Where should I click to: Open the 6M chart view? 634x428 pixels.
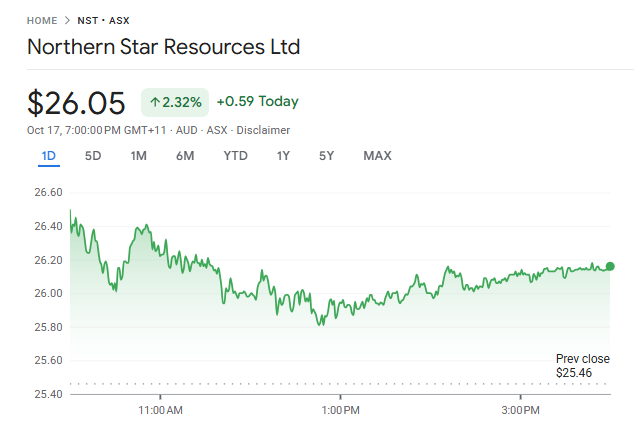pyautogui.click(x=184, y=155)
